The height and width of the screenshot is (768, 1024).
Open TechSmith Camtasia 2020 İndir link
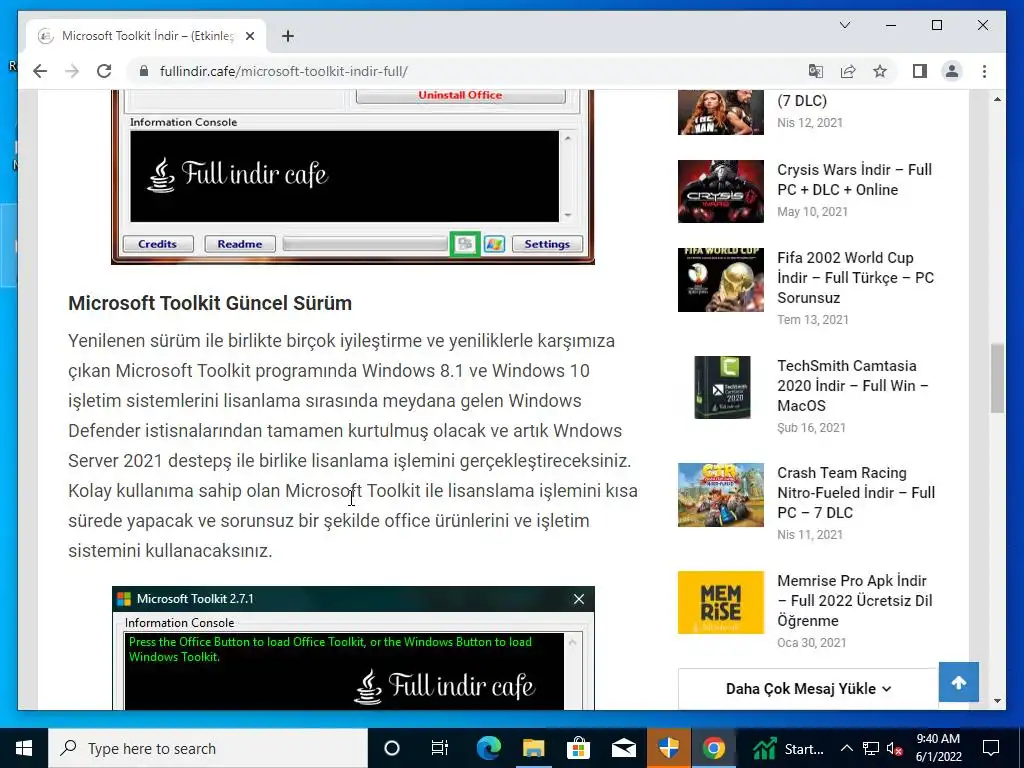(x=852, y=385)
